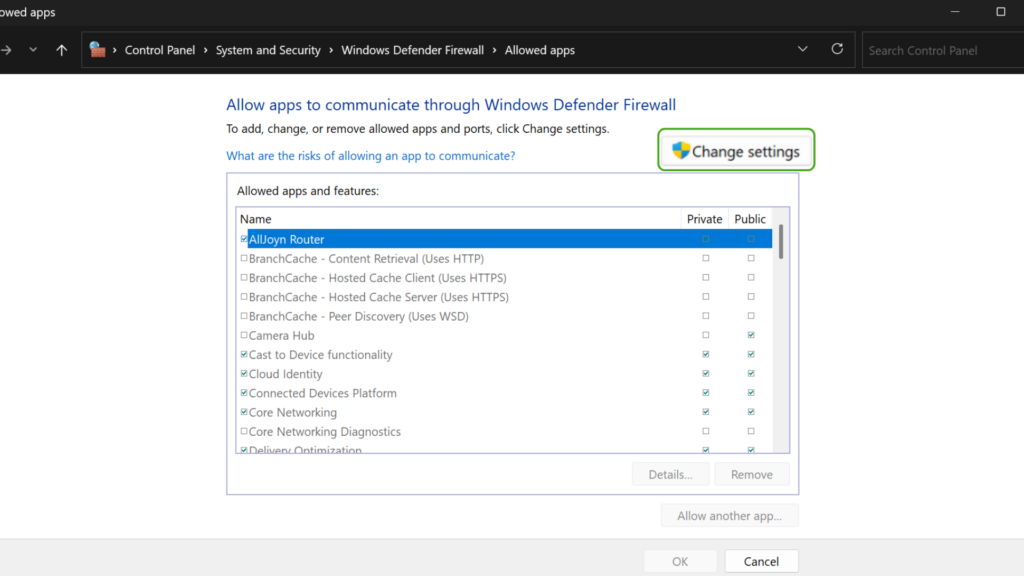Select the Camera Hub row

pos(504,335)
